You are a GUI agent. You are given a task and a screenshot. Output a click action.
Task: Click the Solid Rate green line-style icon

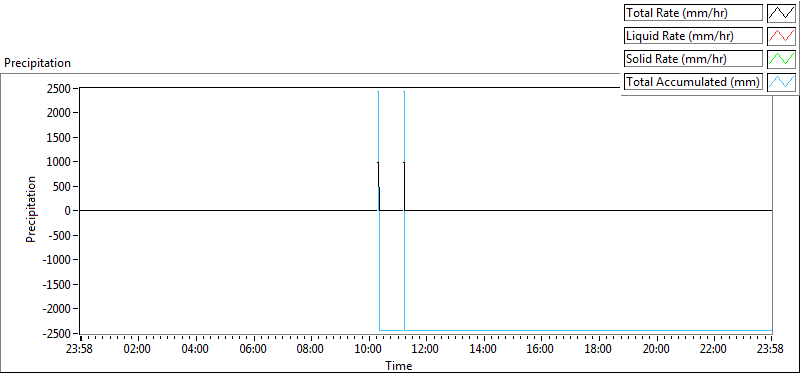click(782, 58)
